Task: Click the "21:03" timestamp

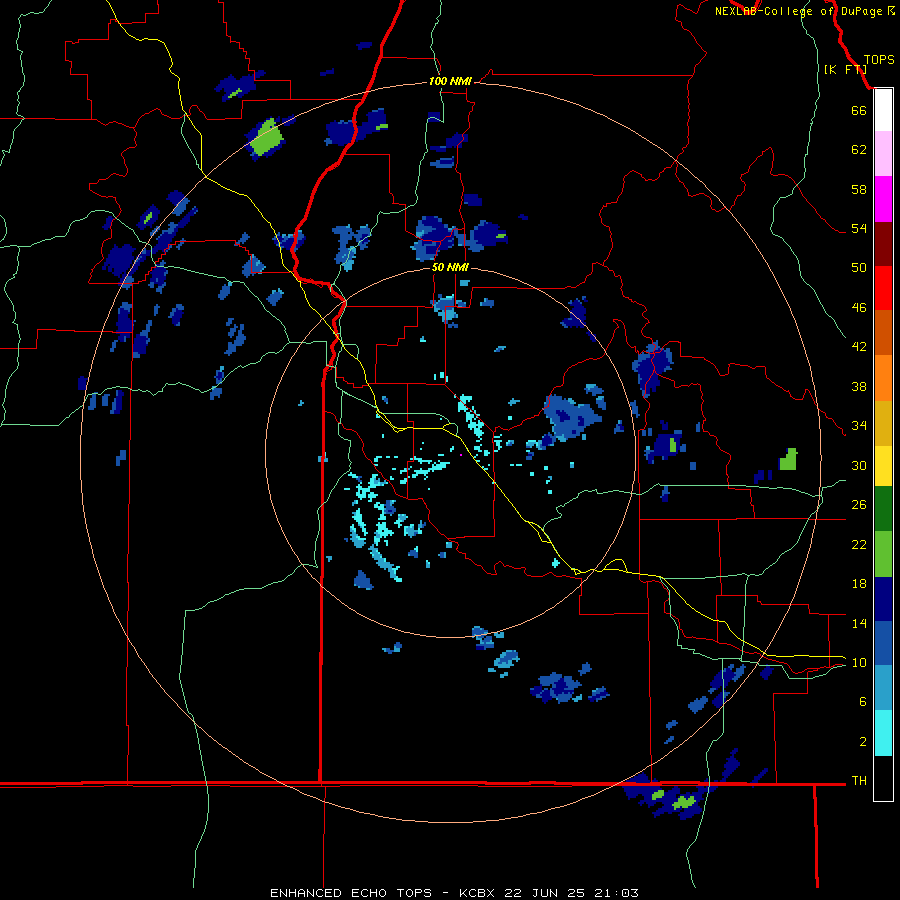Action: (x=616, y=893)
